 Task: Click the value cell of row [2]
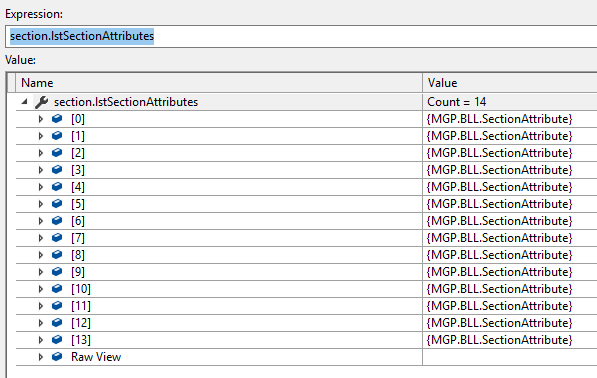[x=510, y=153]
